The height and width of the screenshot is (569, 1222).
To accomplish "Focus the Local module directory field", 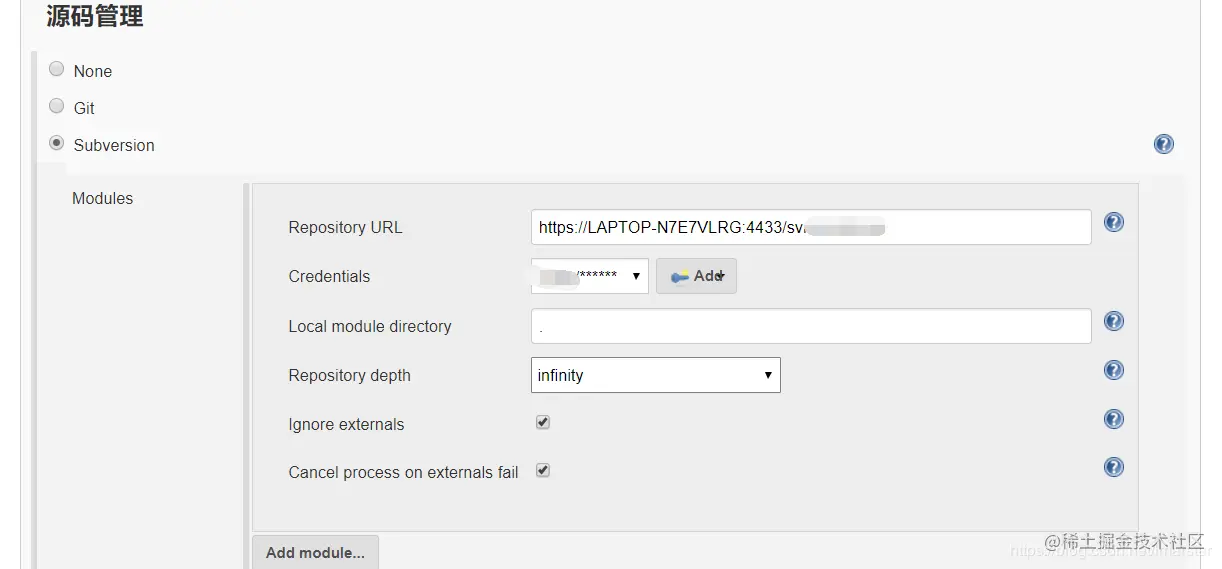I will [811, 326].
